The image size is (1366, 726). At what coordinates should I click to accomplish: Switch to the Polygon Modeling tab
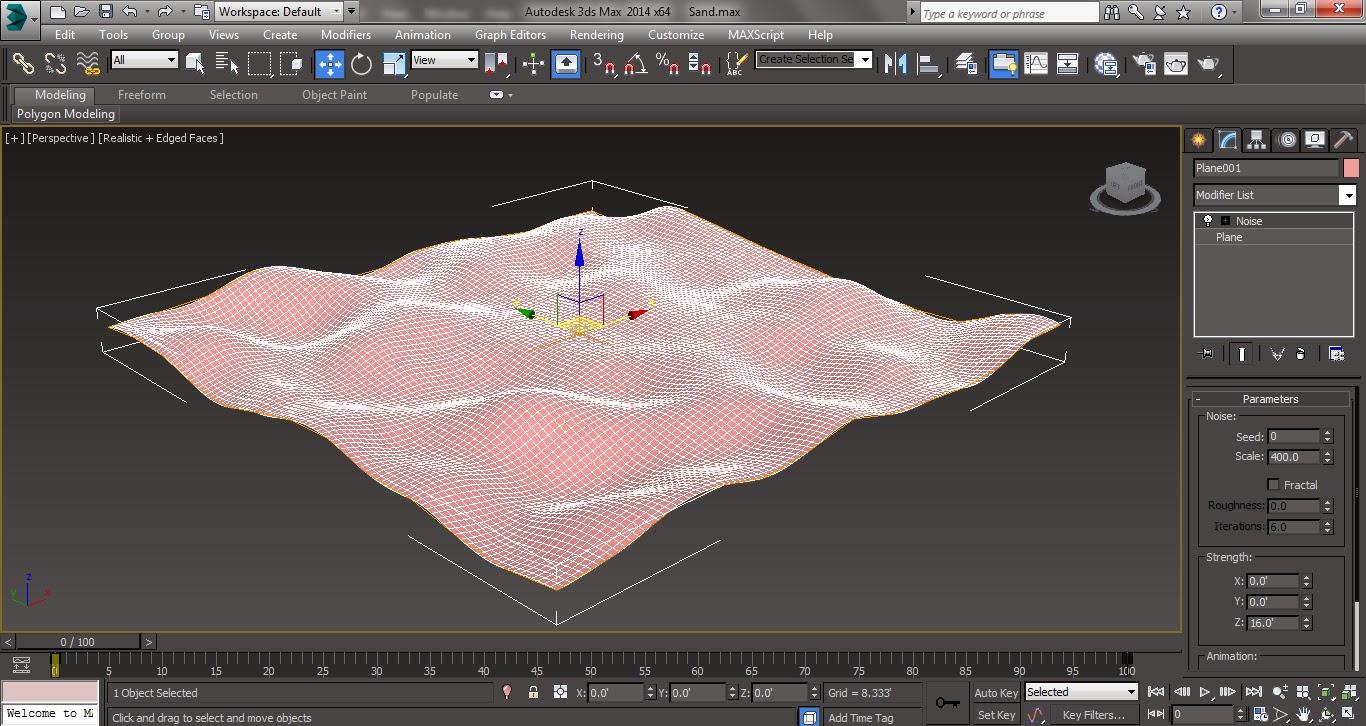65,114
